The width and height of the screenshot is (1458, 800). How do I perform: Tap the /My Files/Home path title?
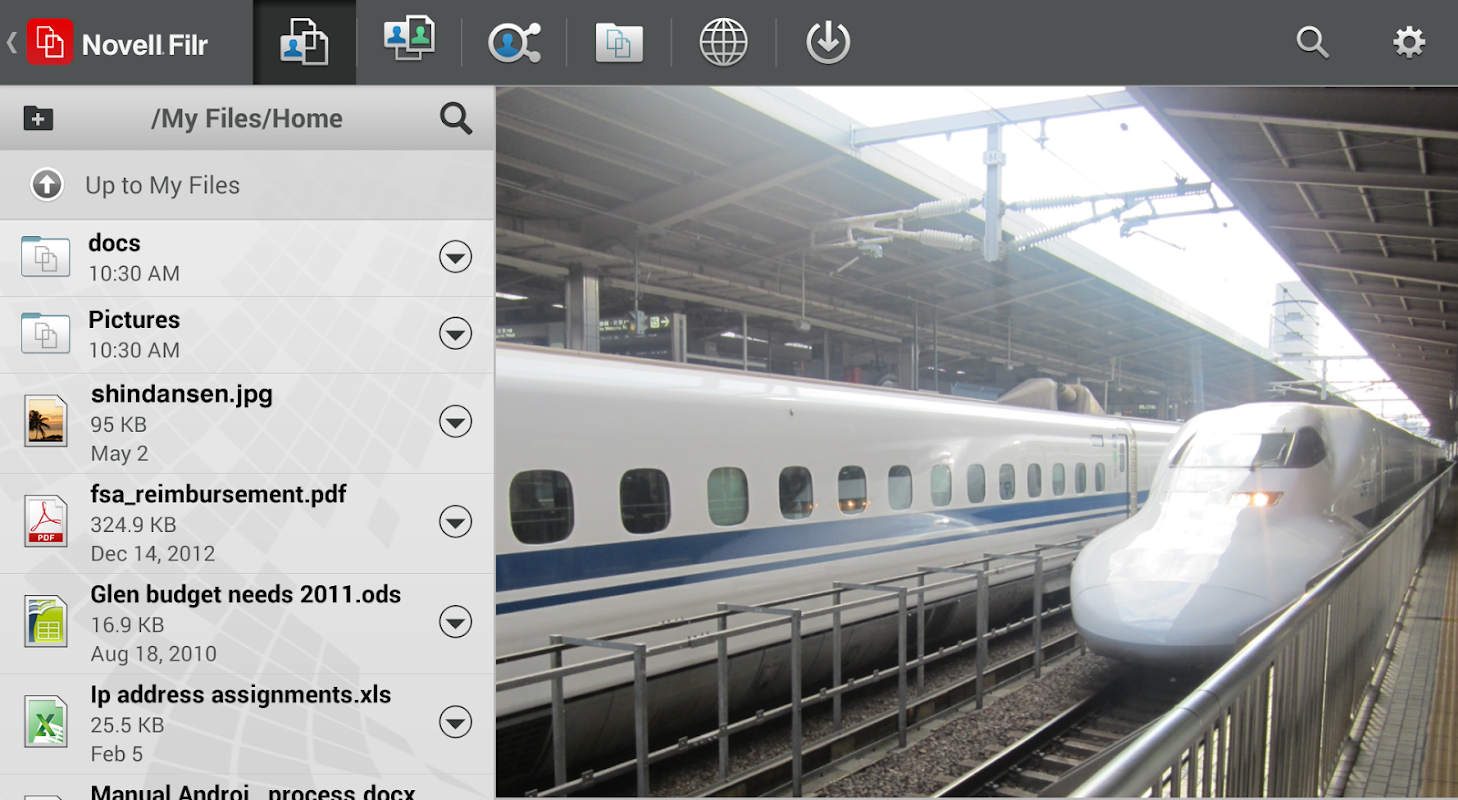(247, 118)
